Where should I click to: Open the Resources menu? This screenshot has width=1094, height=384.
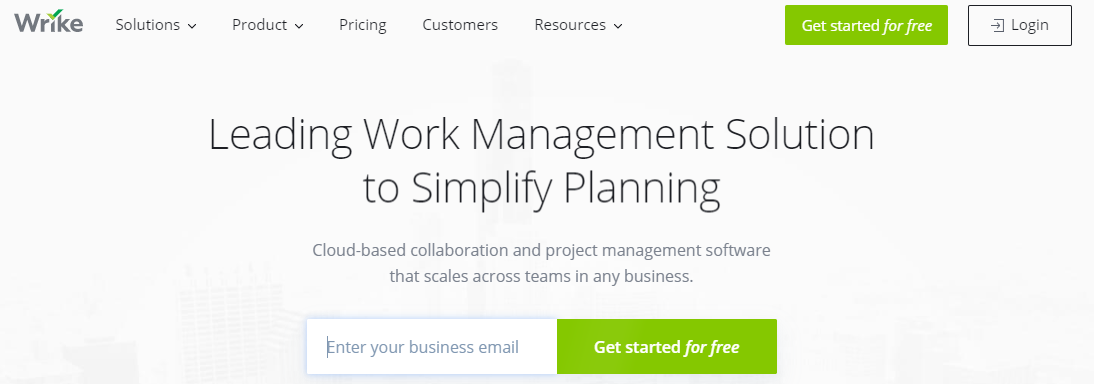(x=578, y=25)
